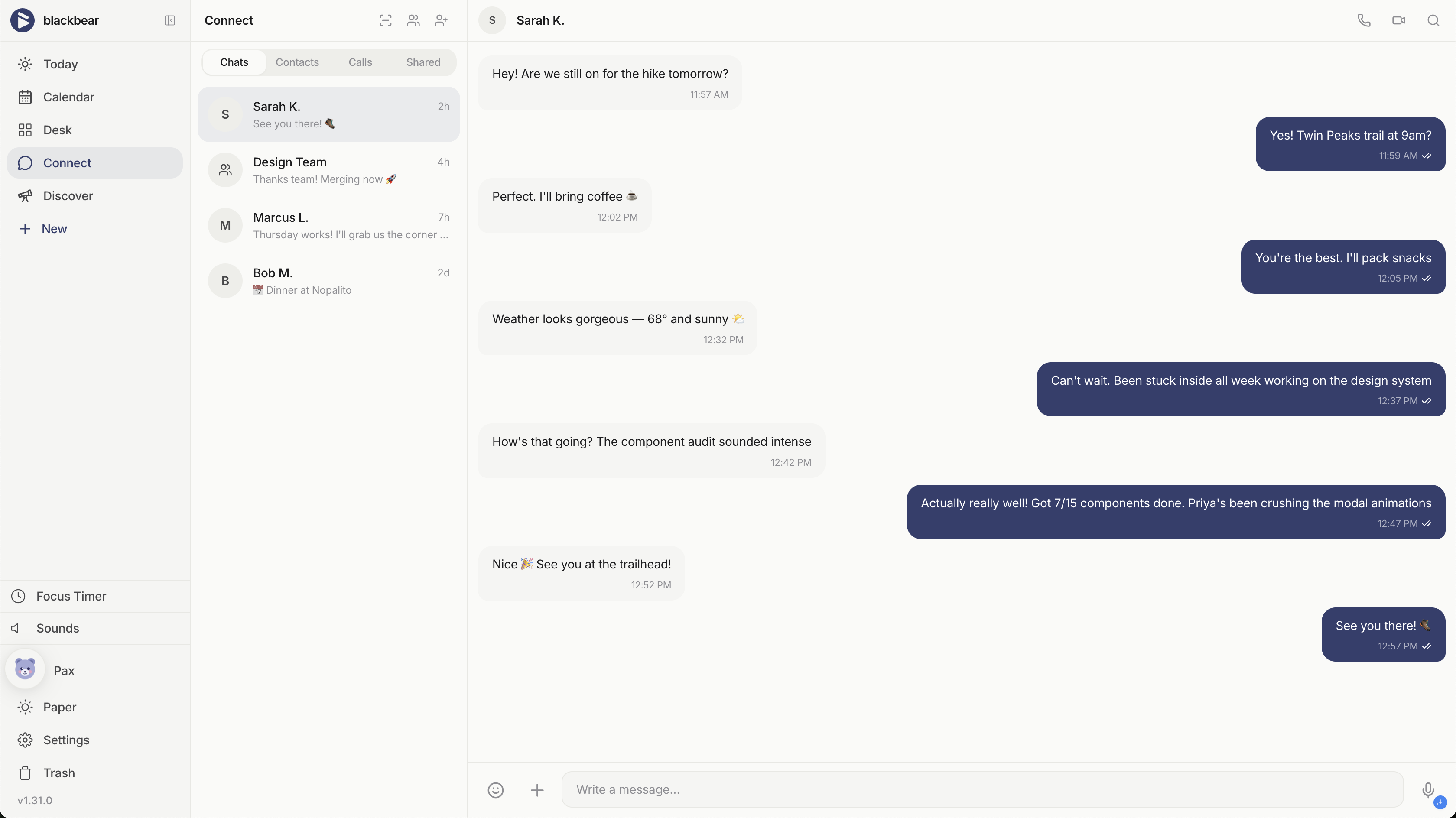
Task: Open the Calls tab
Action: pyautogui.click(x=360, y=62)
